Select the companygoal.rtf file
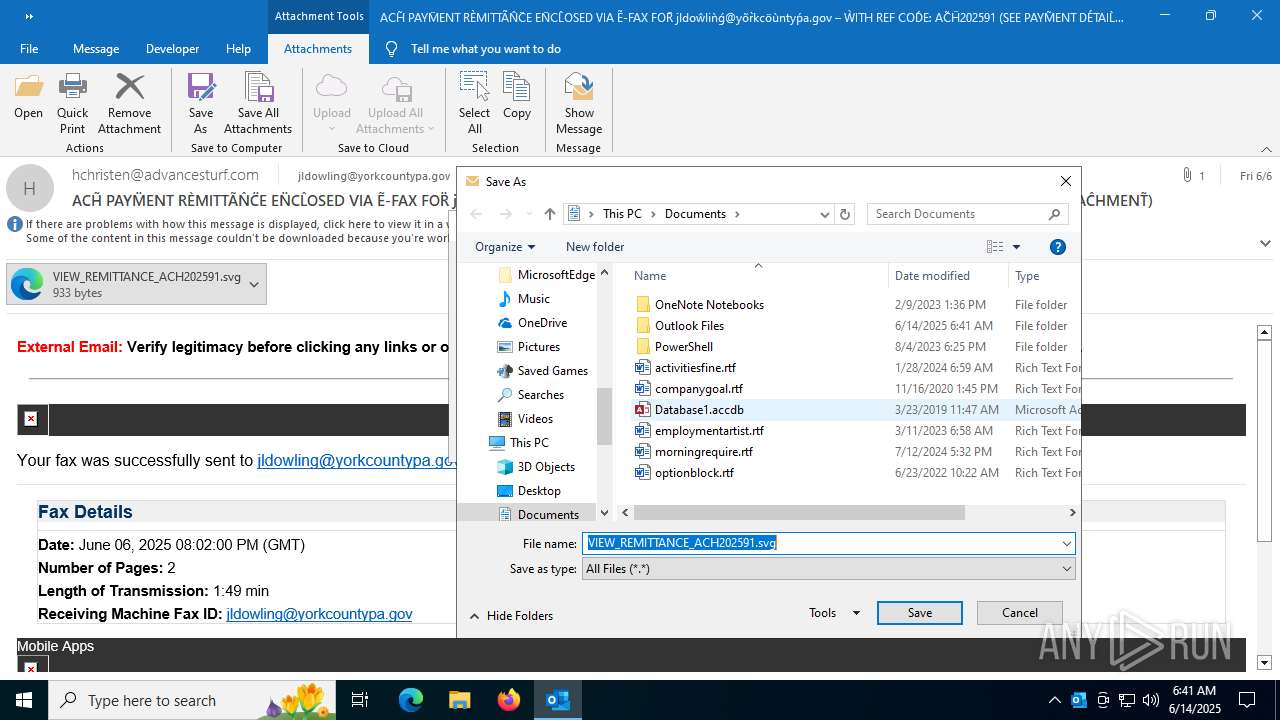Image resolution: width=1280 pixels, height=720 pixels. click(698, 388)
